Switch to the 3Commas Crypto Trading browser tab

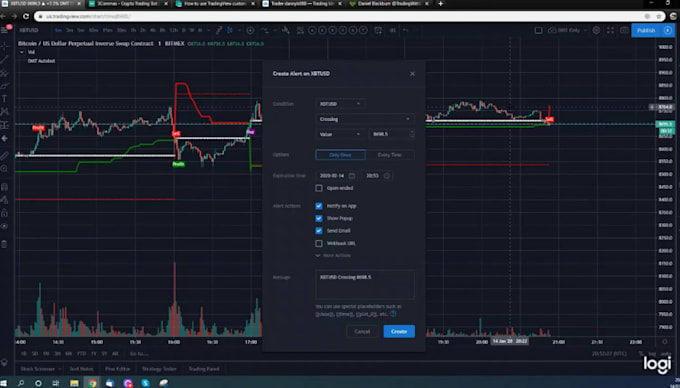point(128,3)
